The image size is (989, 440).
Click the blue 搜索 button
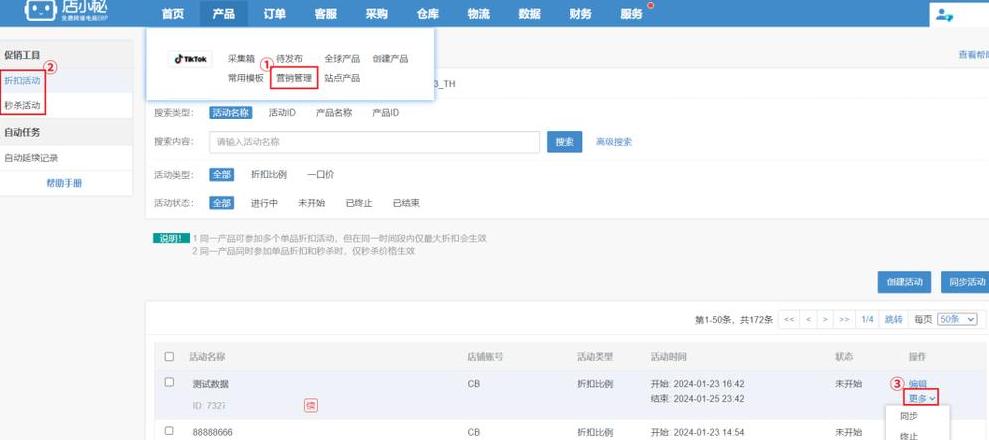(565, 142)
